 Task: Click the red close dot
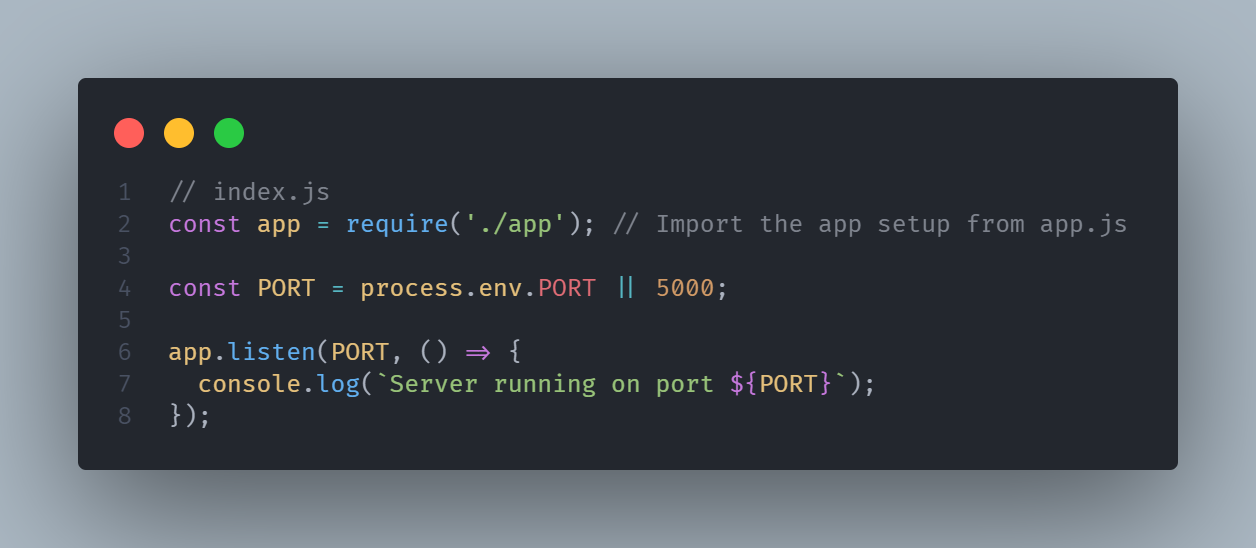click(x=129, y=133)
